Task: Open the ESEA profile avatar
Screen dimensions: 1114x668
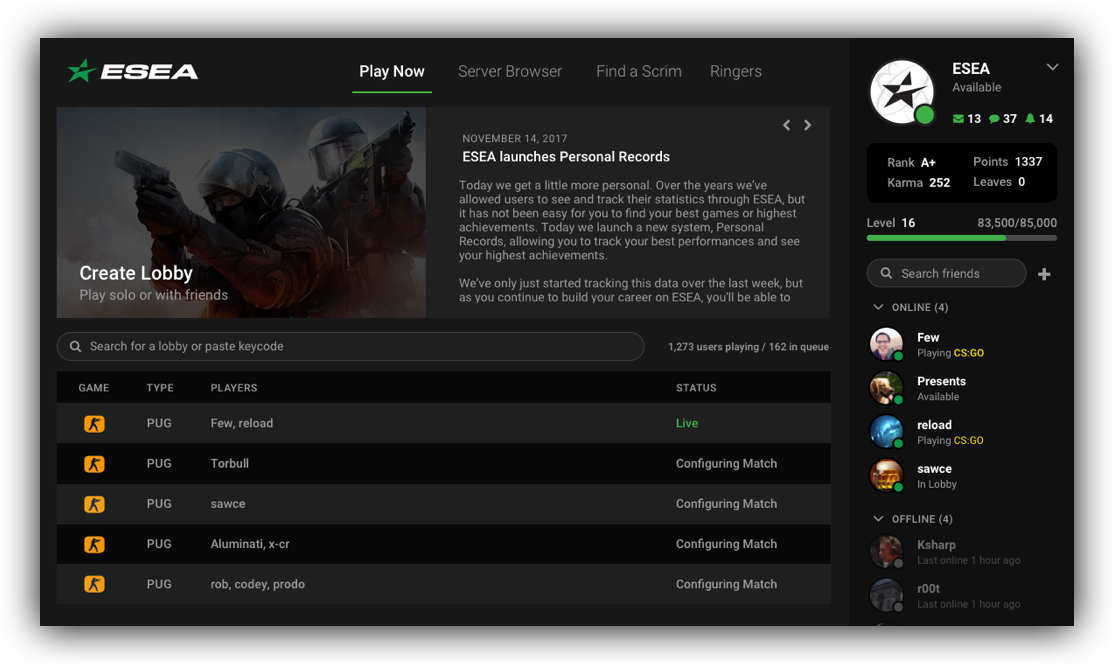Action: (902, 92)
